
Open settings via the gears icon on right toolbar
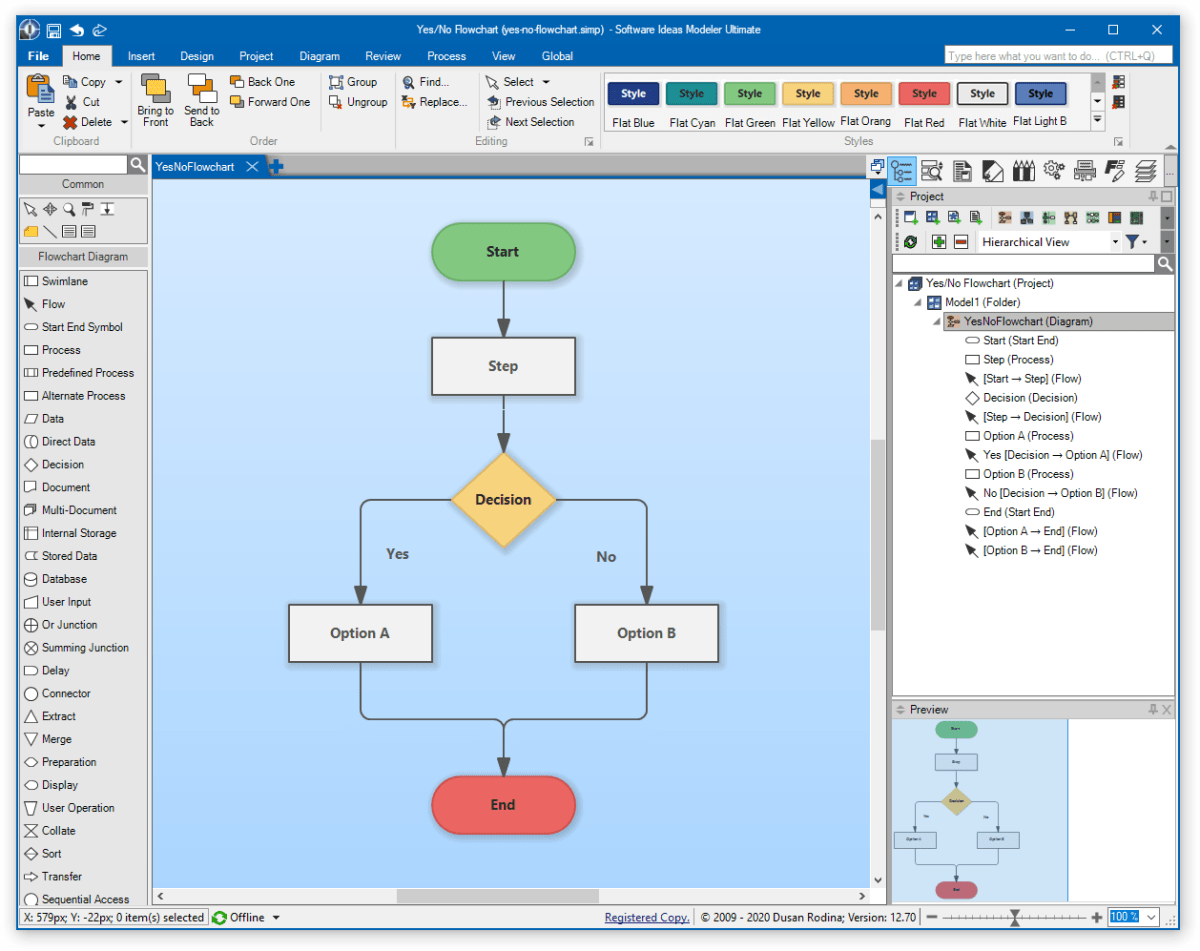1053,171
